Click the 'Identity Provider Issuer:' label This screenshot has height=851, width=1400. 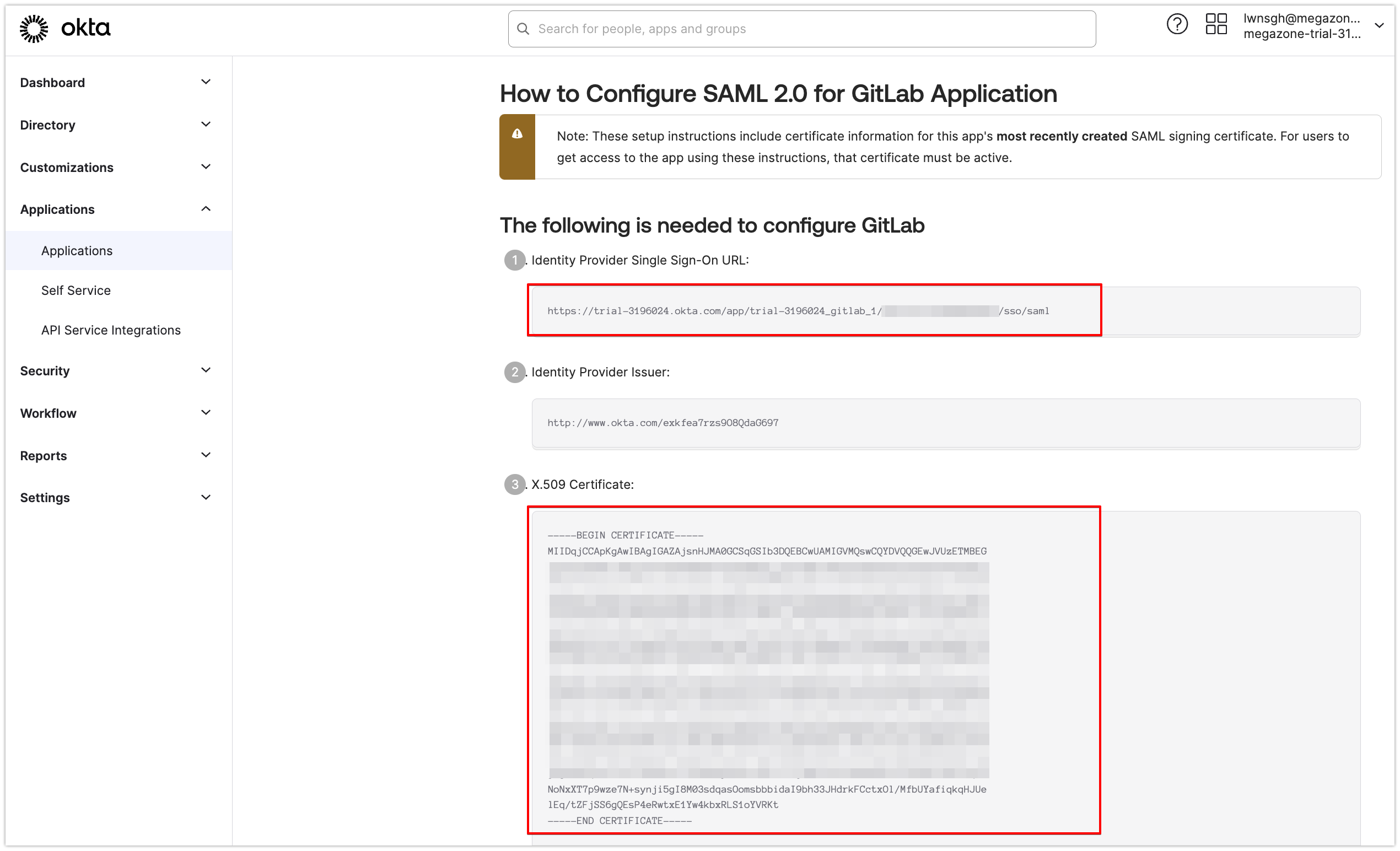pos(600,372)
